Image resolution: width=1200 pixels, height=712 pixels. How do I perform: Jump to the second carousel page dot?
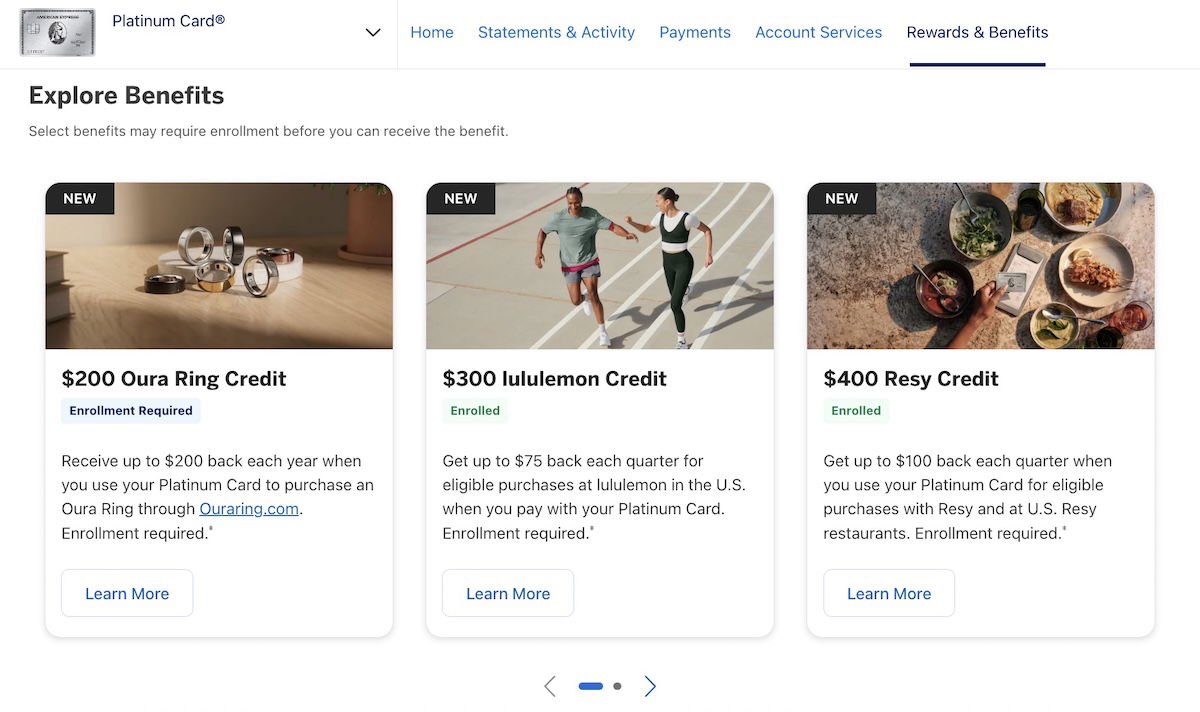point(617,686)
